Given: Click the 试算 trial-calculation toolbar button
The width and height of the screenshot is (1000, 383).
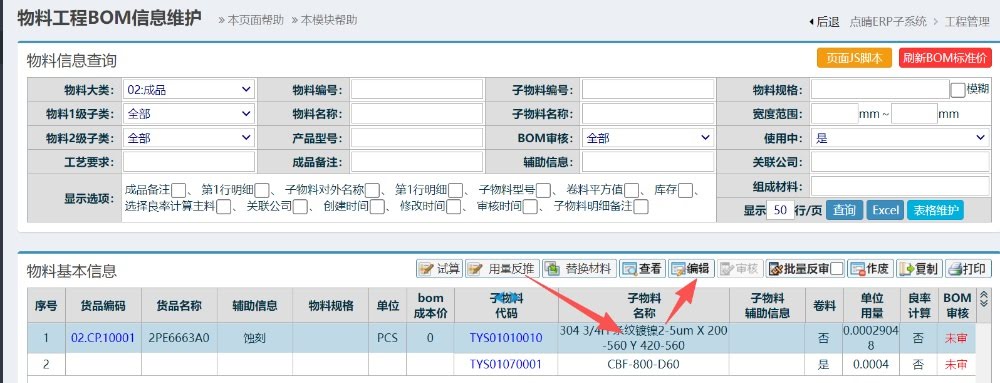Looking at the screenshot, I should click(x=439, y=269).
